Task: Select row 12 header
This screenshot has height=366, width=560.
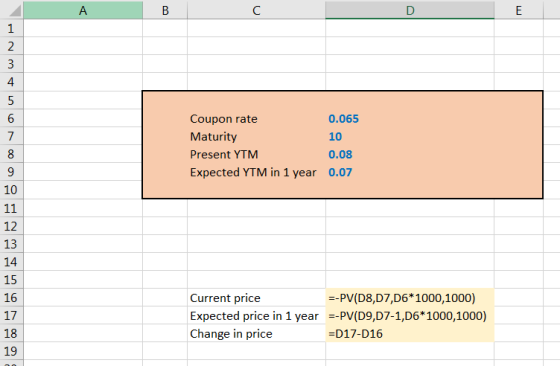Action: [x=11, y=226]
